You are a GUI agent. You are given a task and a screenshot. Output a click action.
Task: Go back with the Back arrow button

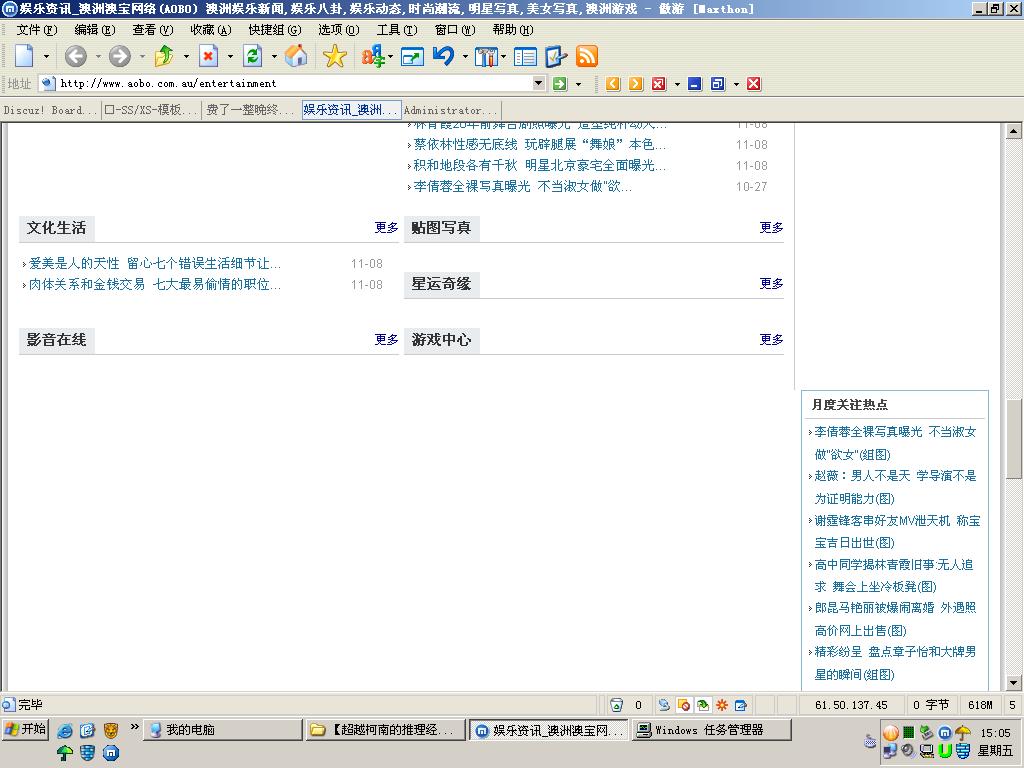[75, 56]
